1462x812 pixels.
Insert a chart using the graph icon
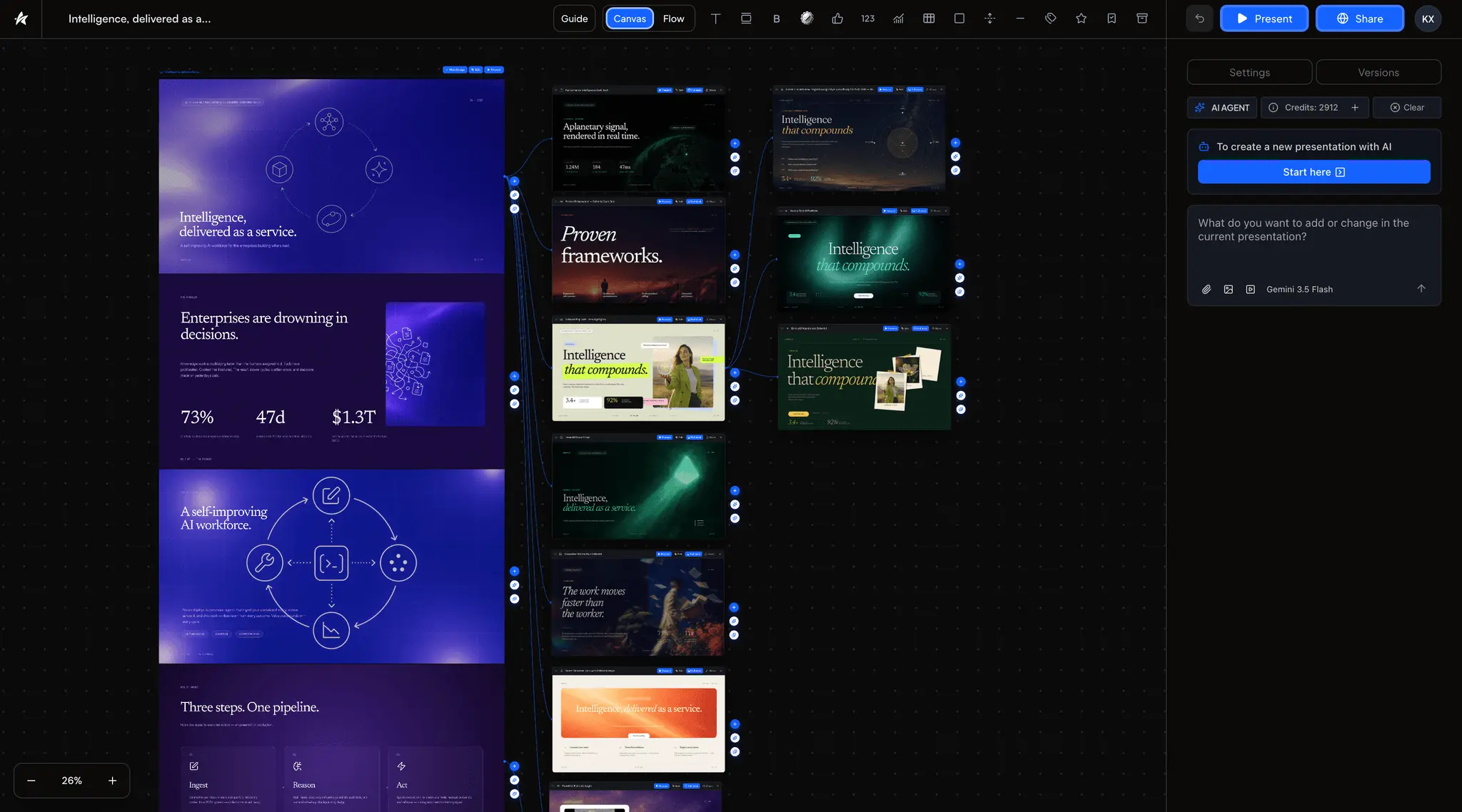point(898,19)
